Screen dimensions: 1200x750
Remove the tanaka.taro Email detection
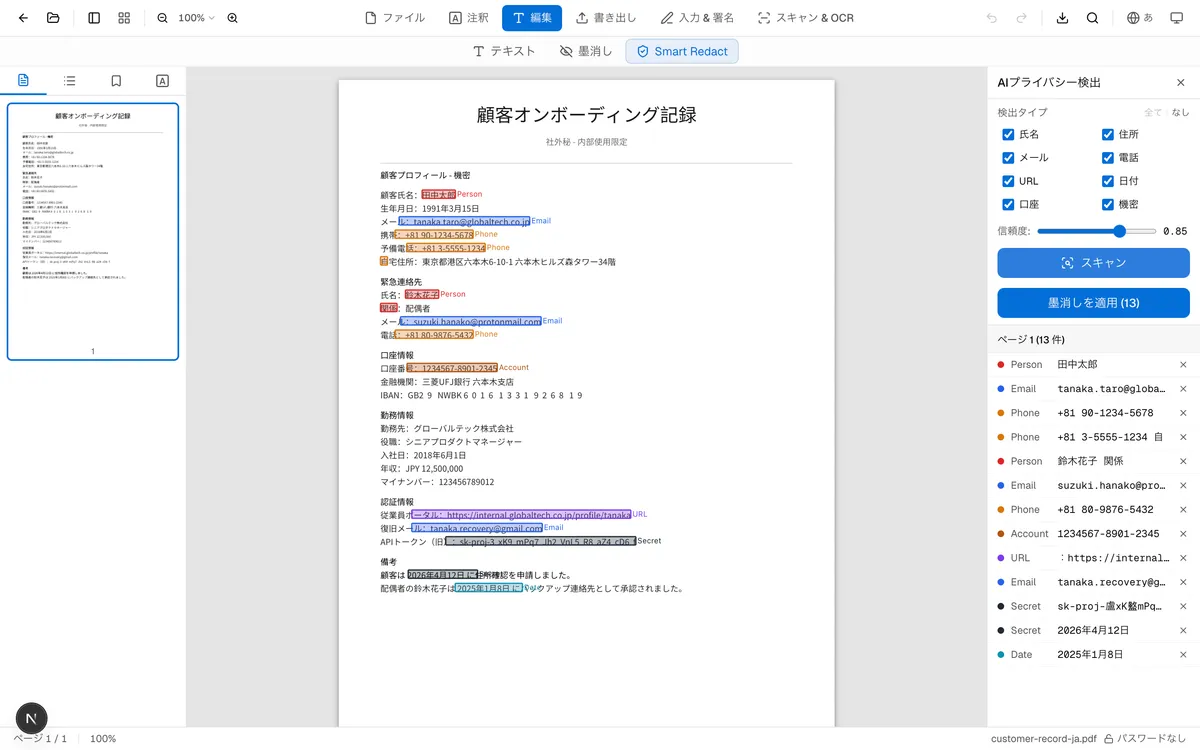coord(1183,389)
